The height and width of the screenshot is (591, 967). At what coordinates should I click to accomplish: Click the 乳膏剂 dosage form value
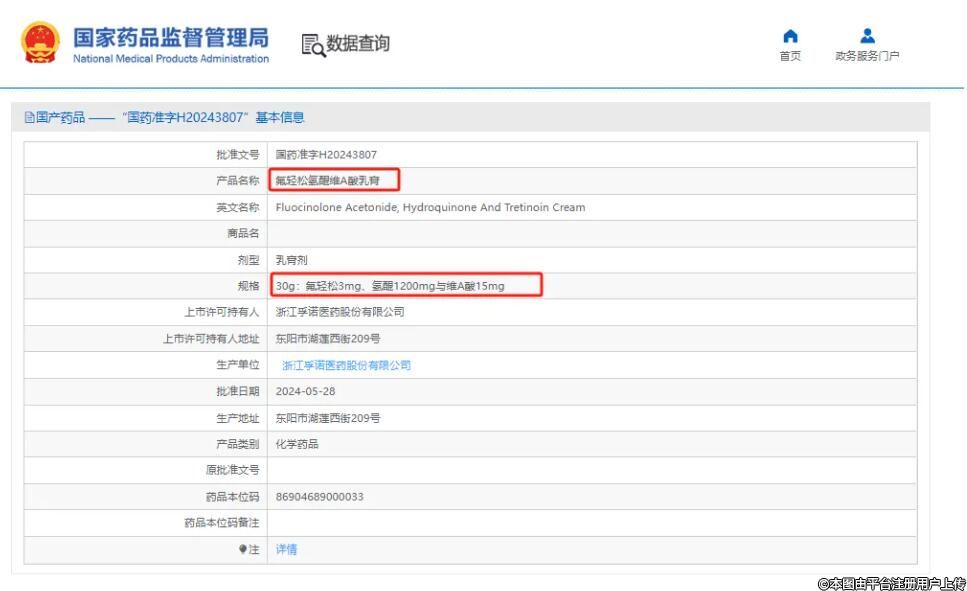[x=292, y=260]
